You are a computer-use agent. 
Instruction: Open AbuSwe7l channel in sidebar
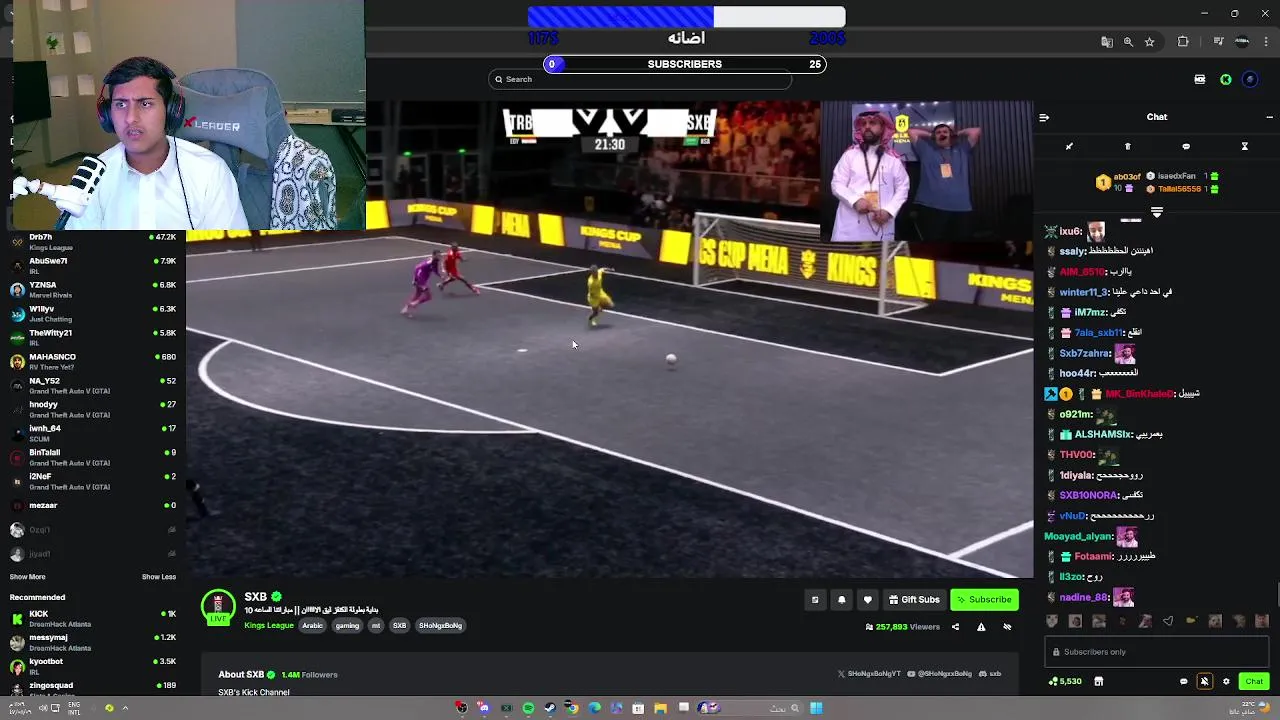click(92, 265)
